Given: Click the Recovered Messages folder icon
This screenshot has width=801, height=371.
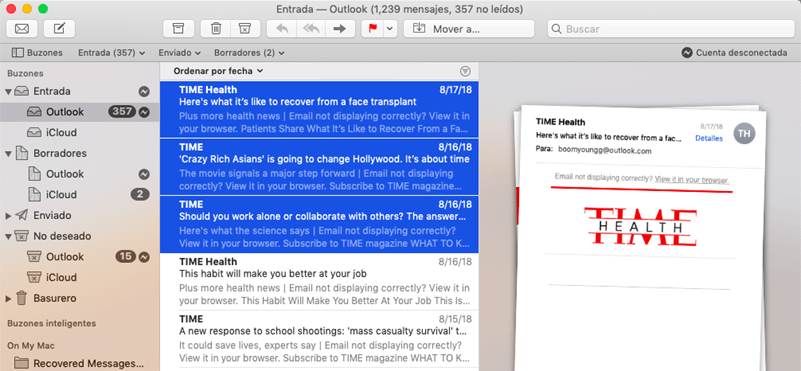Looking at the screenshot, I should click(x=21, y=364).
